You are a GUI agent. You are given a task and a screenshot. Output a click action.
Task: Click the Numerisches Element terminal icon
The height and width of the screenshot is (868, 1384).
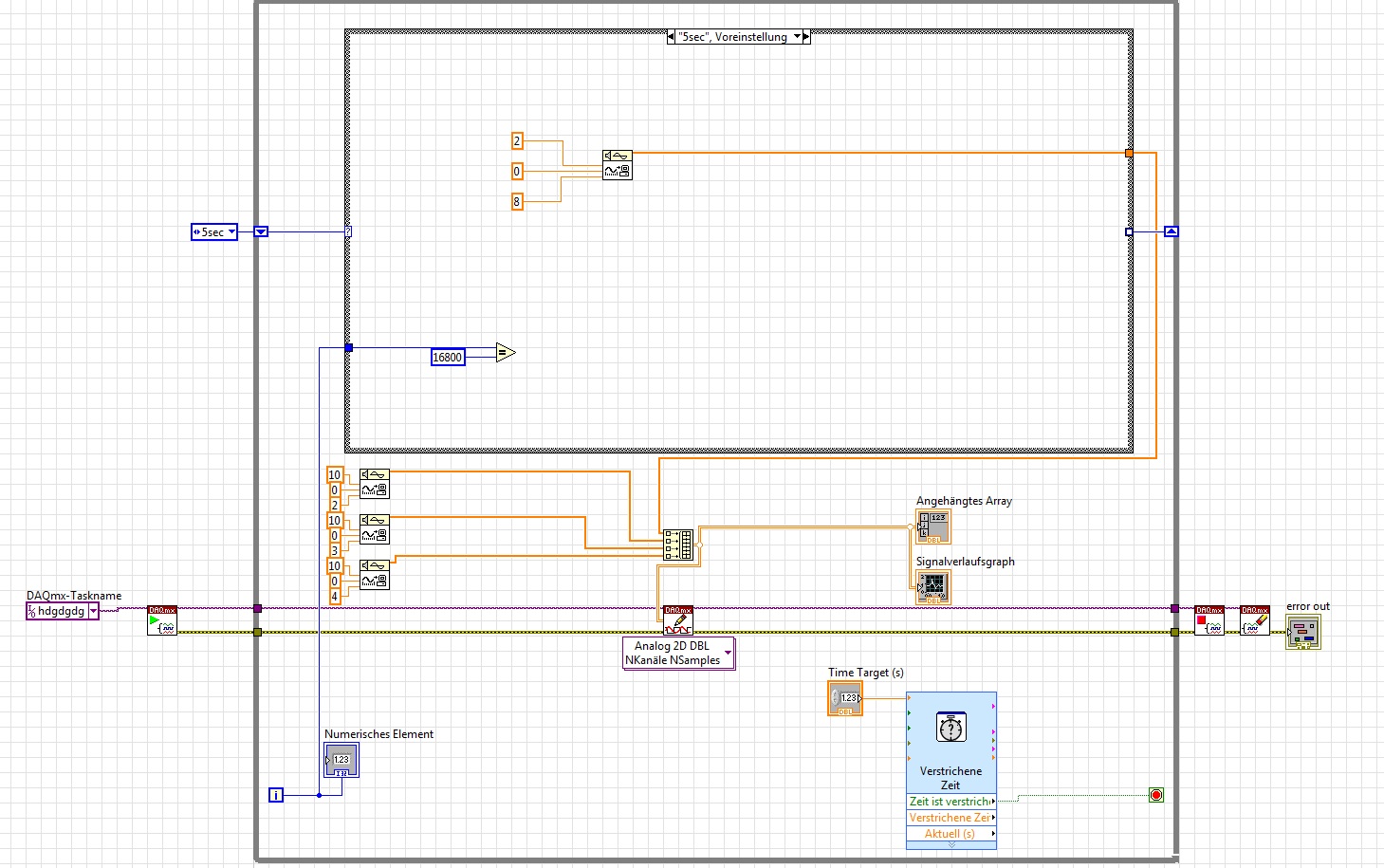pos(341,760)
